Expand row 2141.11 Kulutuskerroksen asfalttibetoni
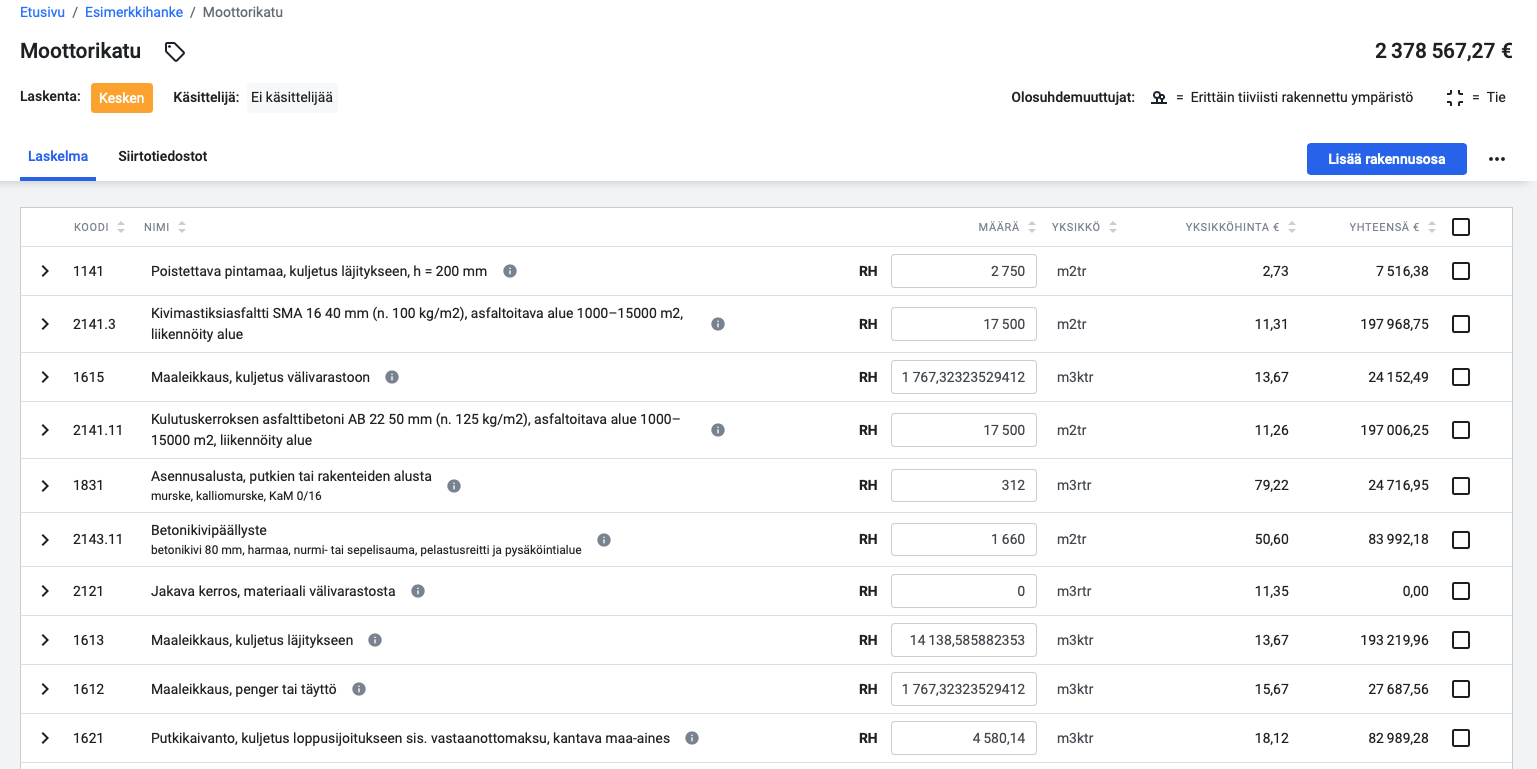Viewport: 1537px width, 769px height. coord(45,430)
